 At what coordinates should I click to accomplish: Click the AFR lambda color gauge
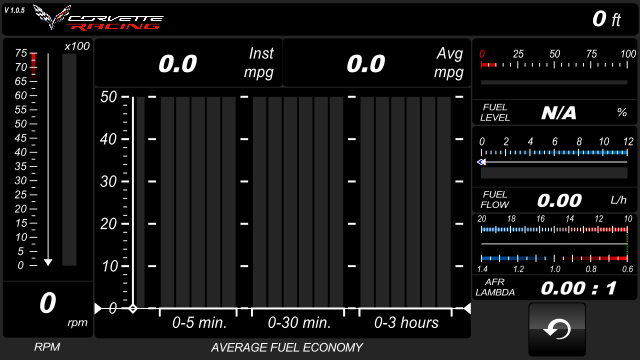tap(554, 244)
